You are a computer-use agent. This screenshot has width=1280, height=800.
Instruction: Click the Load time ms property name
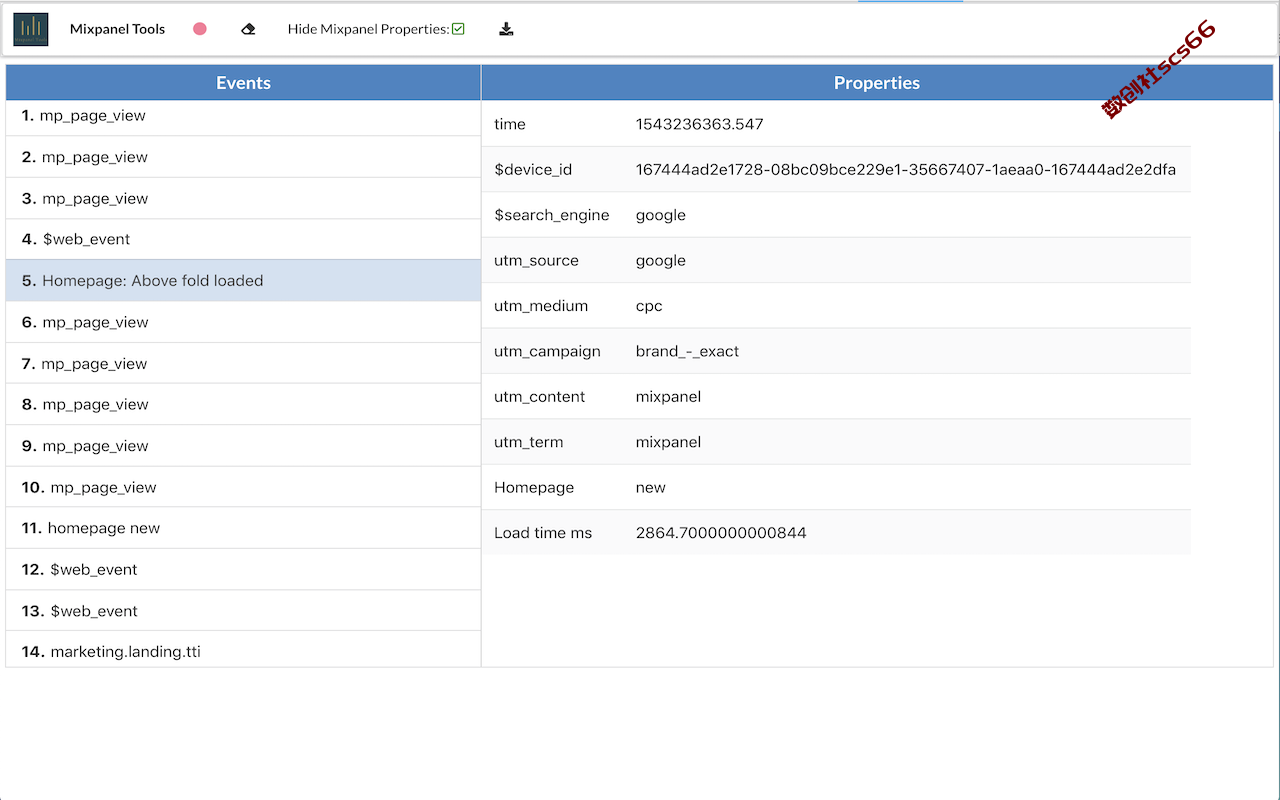point(543,533)
